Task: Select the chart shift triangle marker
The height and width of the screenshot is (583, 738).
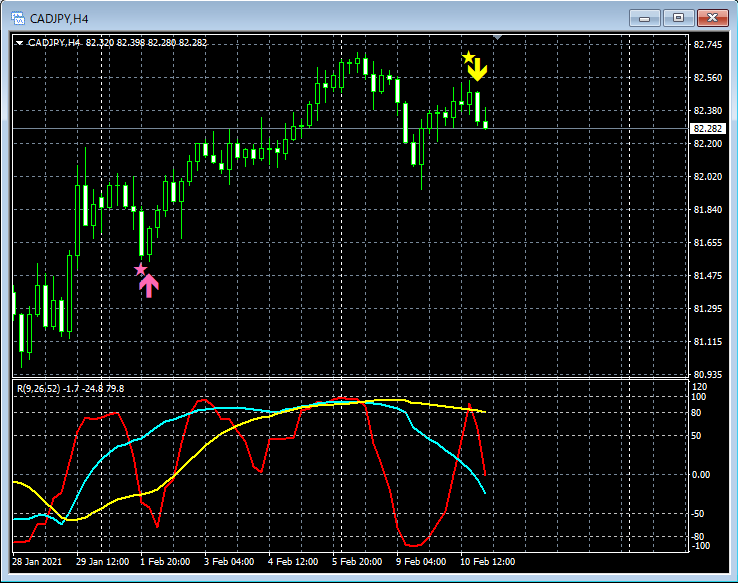Action: click(498, 37)
